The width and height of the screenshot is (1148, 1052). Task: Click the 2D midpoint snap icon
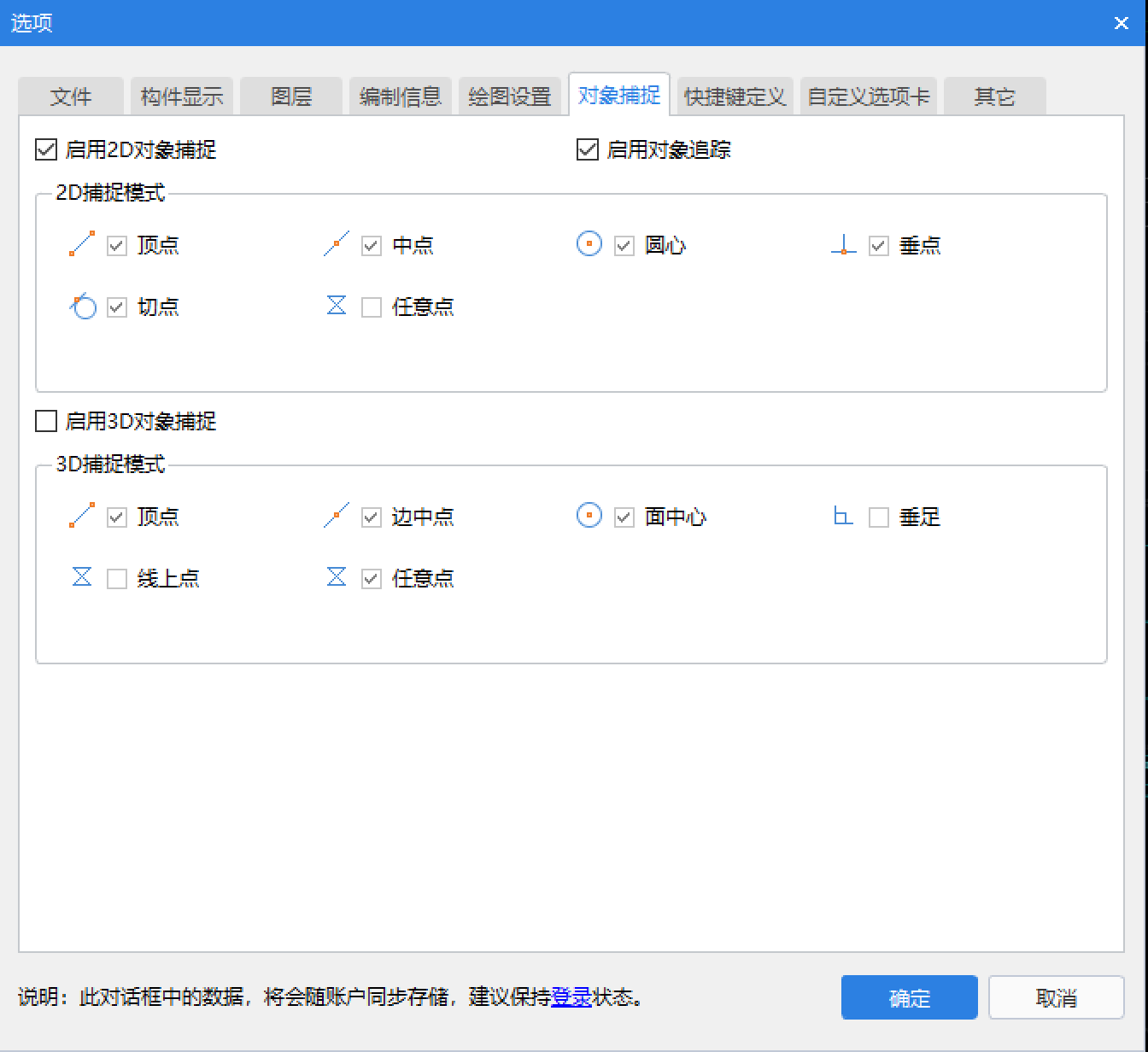pyautogui.click(x=337, y=244)
